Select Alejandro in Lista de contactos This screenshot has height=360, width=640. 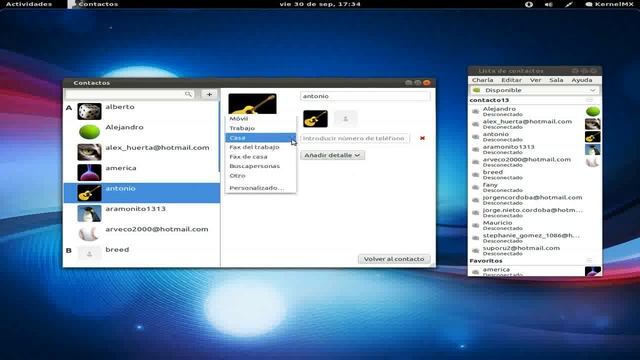[x=535, y=111]
